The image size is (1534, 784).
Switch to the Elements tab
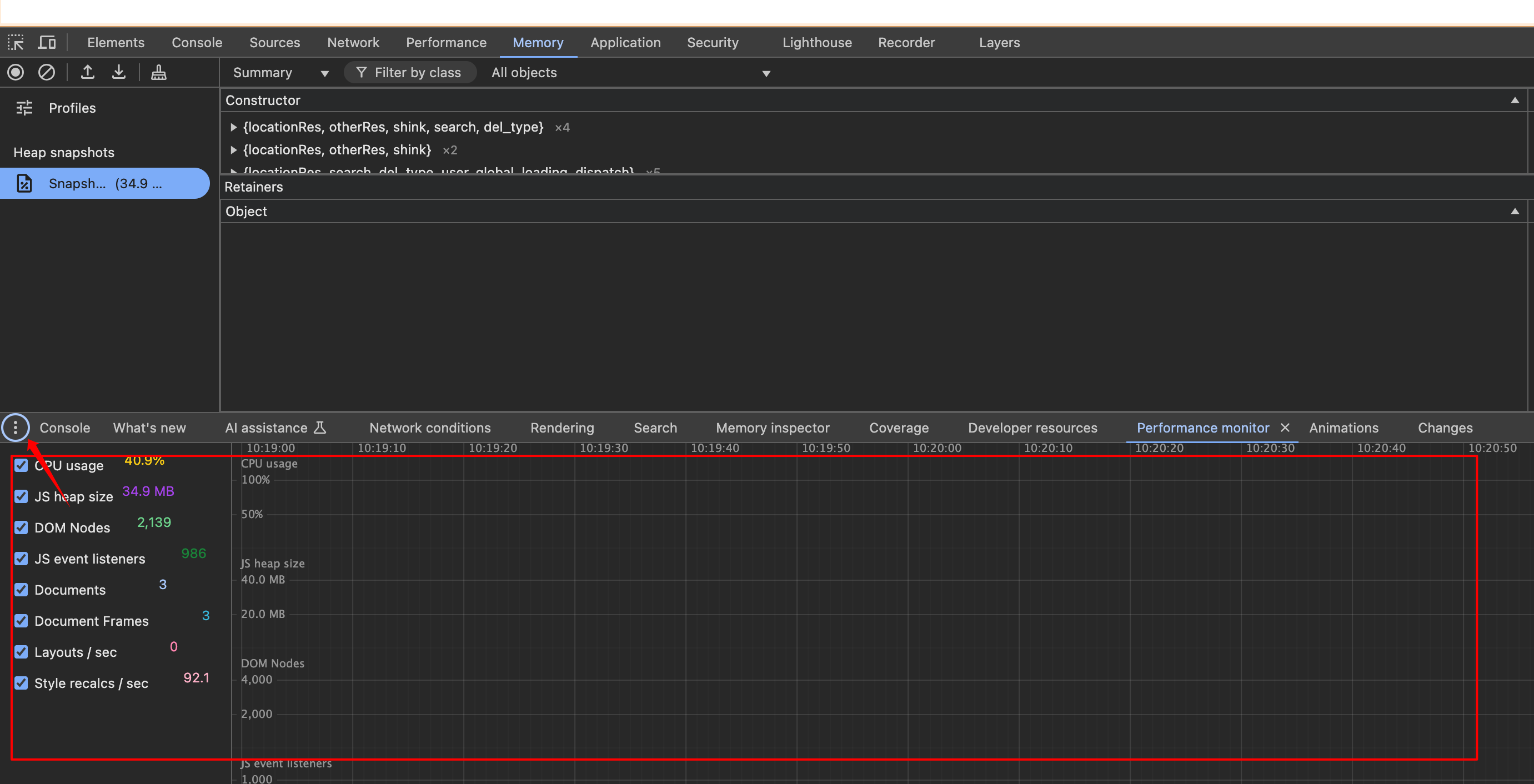click(116, 42)
